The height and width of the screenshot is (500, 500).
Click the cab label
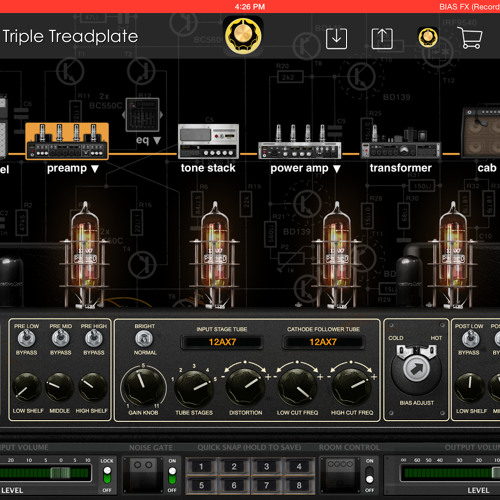[x=487, y=168]
